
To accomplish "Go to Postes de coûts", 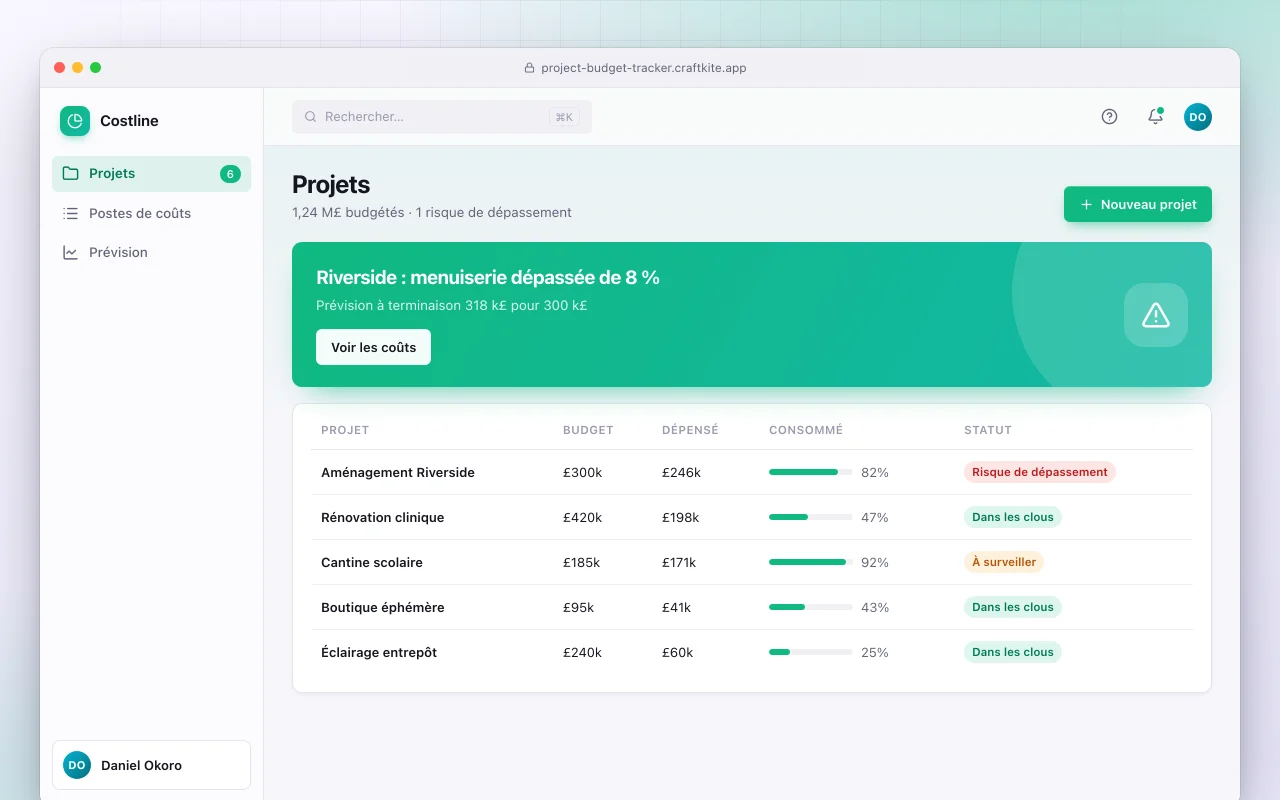I will pos(151,213).
